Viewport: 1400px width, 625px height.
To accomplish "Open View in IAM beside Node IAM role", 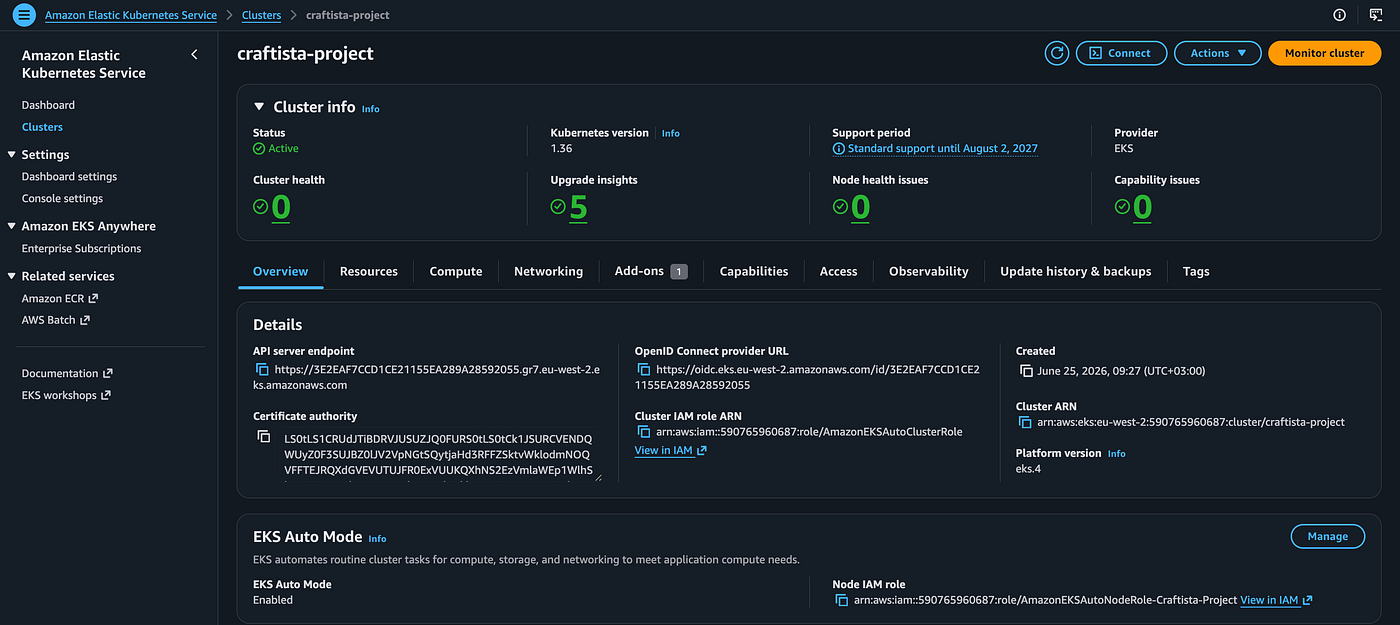I will [x=1276, y=600].
